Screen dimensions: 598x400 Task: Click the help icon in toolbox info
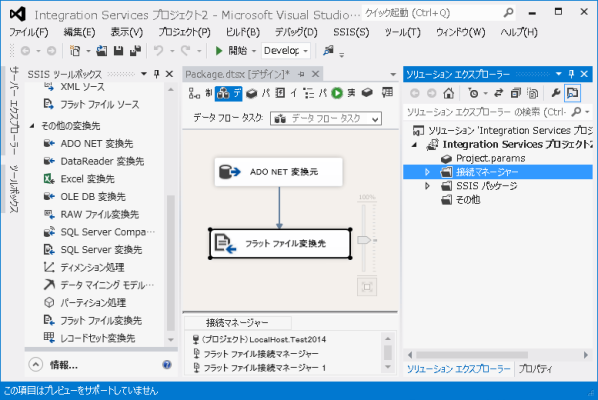(167, 365)
